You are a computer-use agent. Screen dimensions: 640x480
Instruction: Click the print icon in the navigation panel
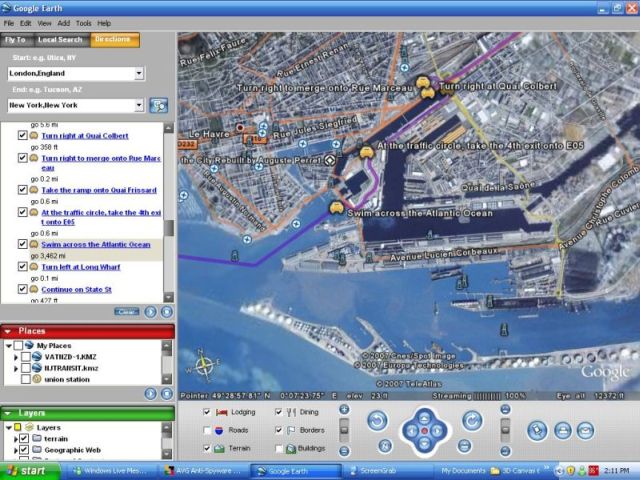pyautogui.click(x=562, y=429)
